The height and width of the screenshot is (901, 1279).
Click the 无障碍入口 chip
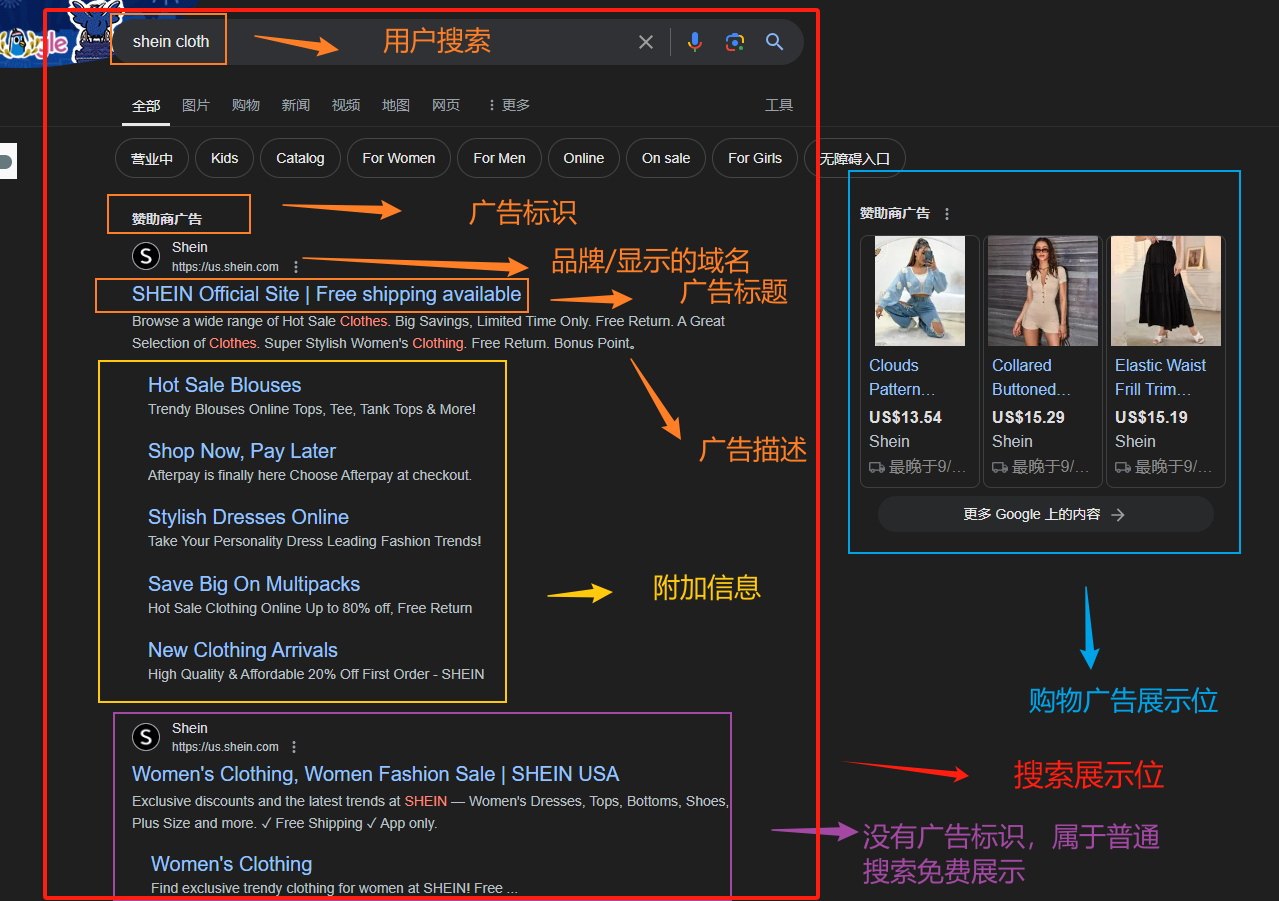tap(855, 158)
